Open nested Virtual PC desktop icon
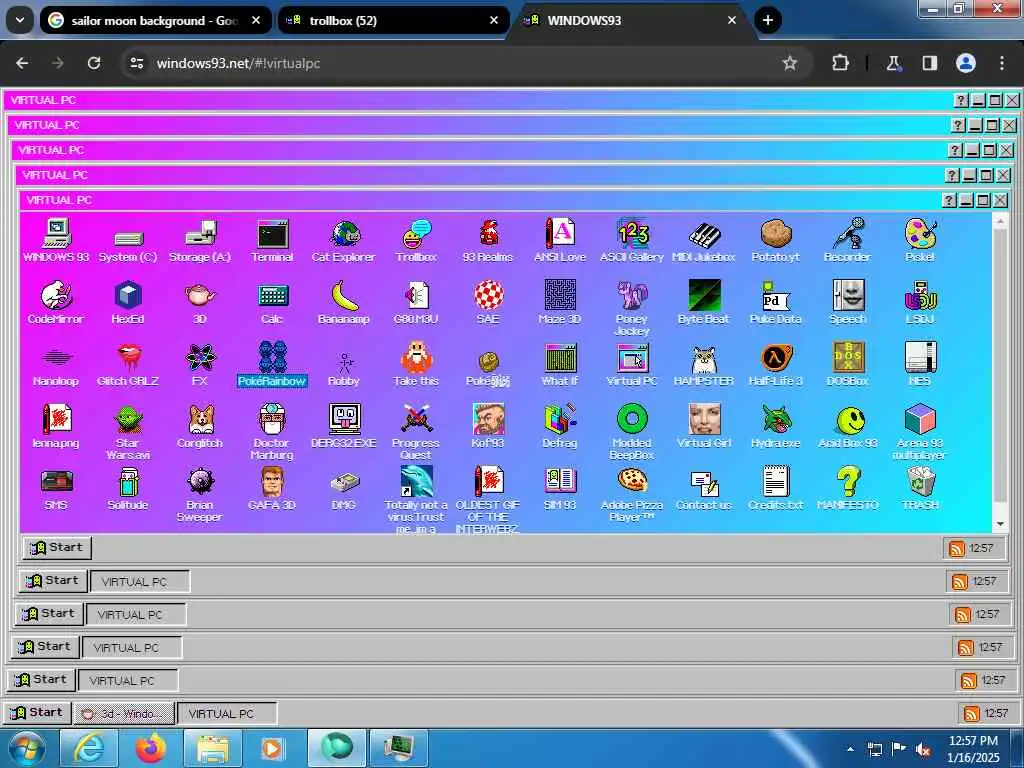This screenshot has width=1024, height=768. [632, 364]
